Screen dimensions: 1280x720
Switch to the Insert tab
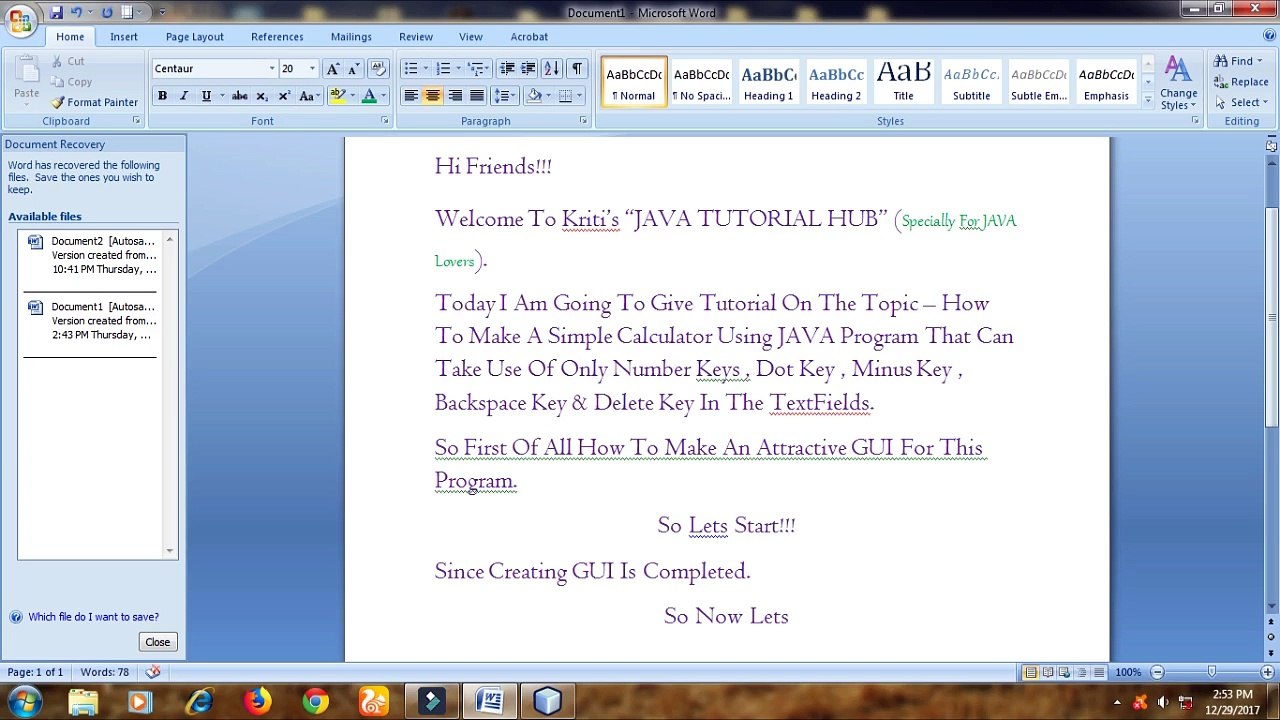point(124,37)
